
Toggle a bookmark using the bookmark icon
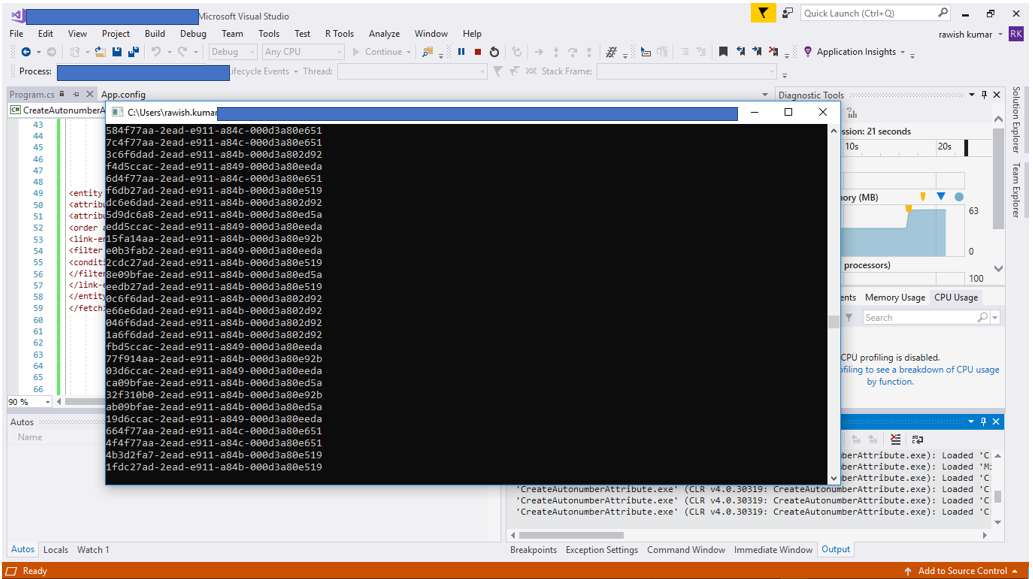[x=723, y=52]
